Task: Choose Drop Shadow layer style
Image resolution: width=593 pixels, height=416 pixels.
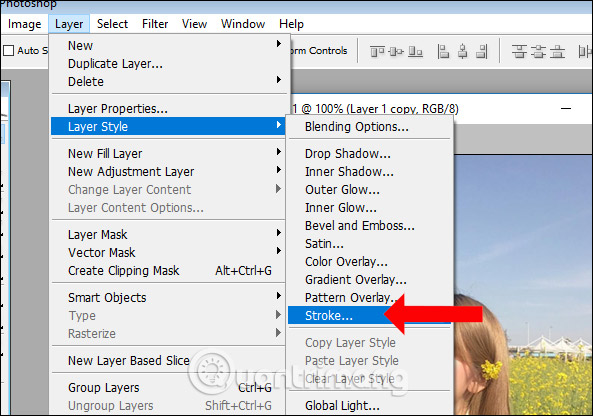Action: 370,154
